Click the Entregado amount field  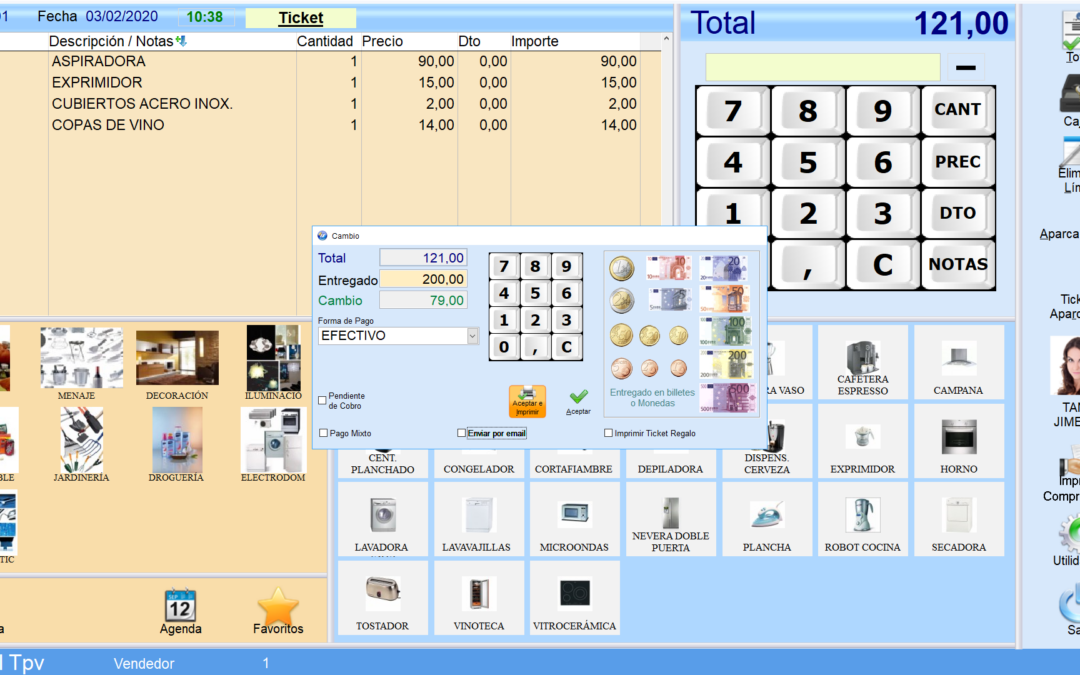pos(423,279)
